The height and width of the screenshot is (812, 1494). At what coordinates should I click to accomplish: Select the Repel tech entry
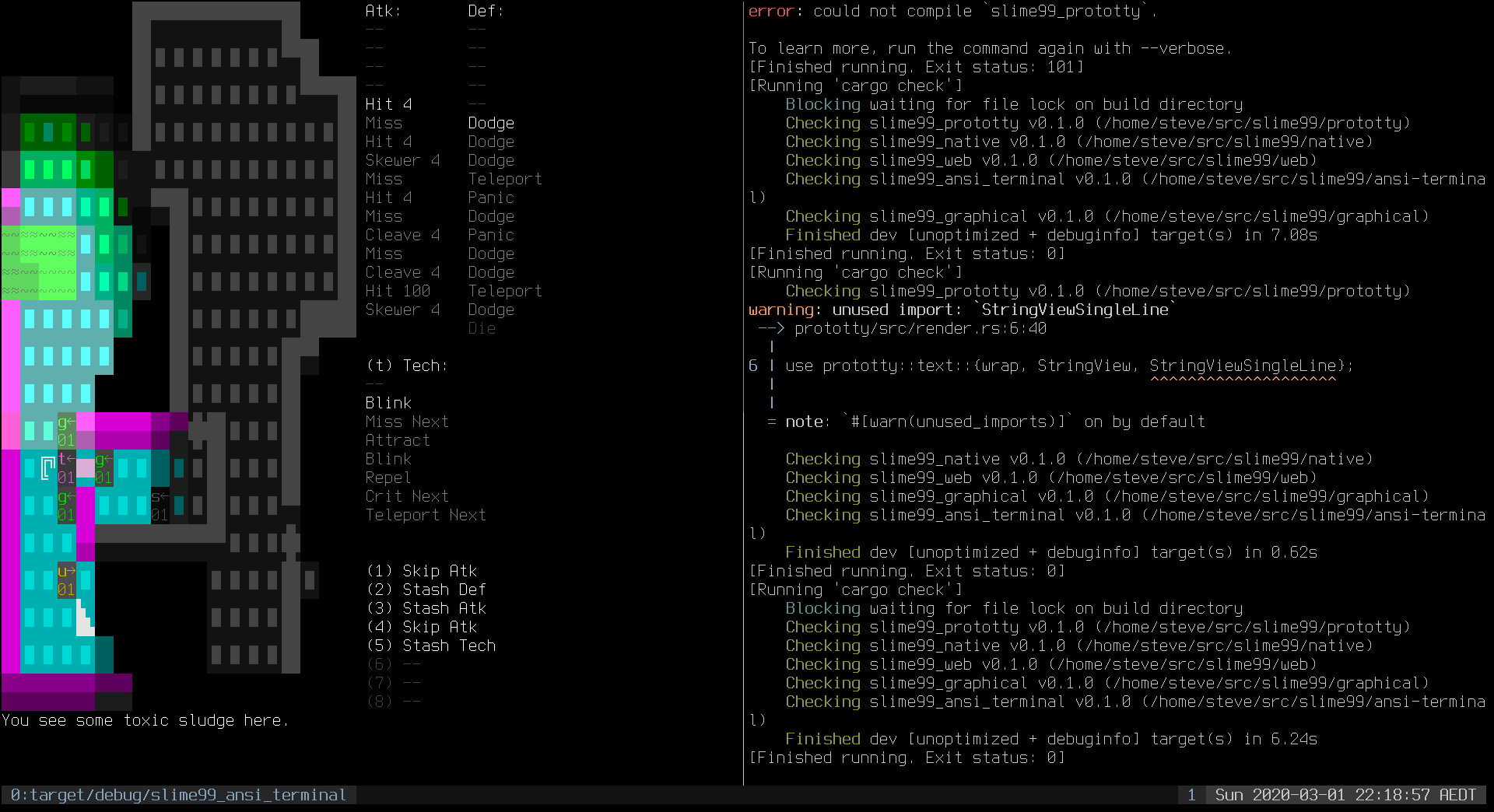click(x=388, y=478)
